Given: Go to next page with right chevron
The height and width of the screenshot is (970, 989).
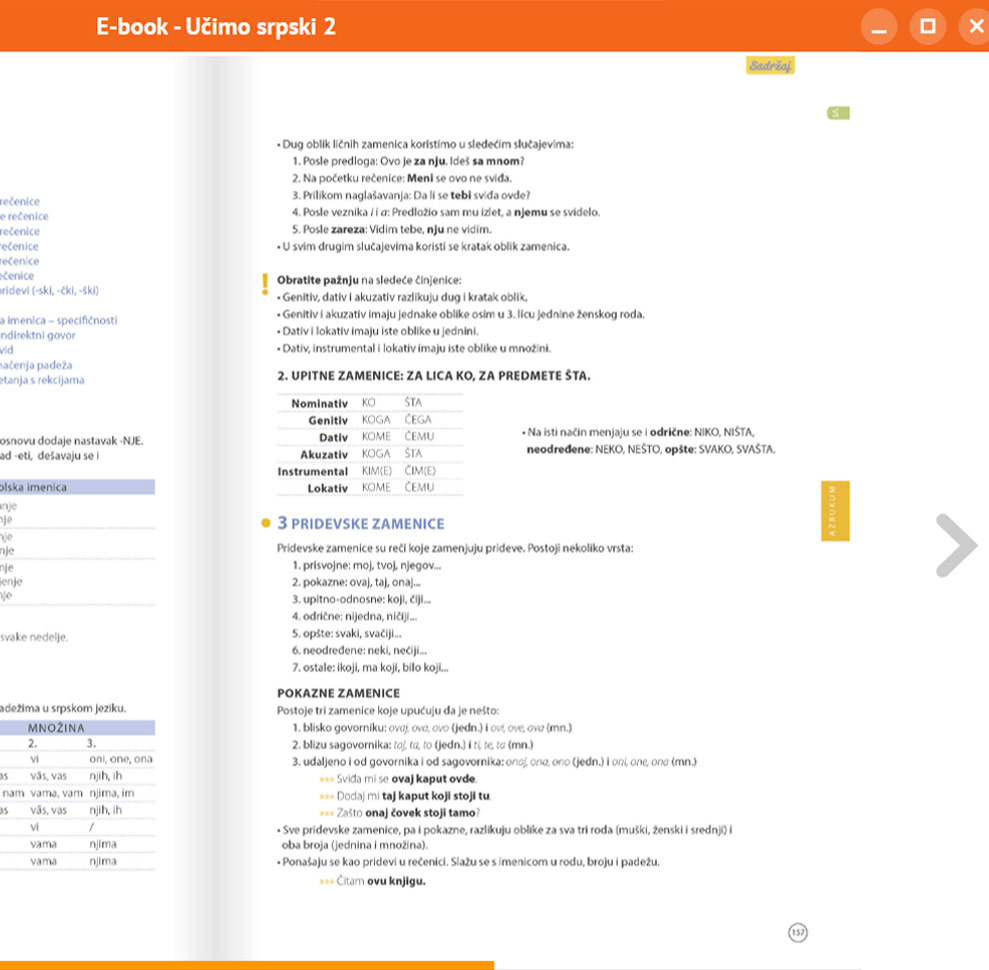Looking at the screenshot, I should tap(955, 545).
